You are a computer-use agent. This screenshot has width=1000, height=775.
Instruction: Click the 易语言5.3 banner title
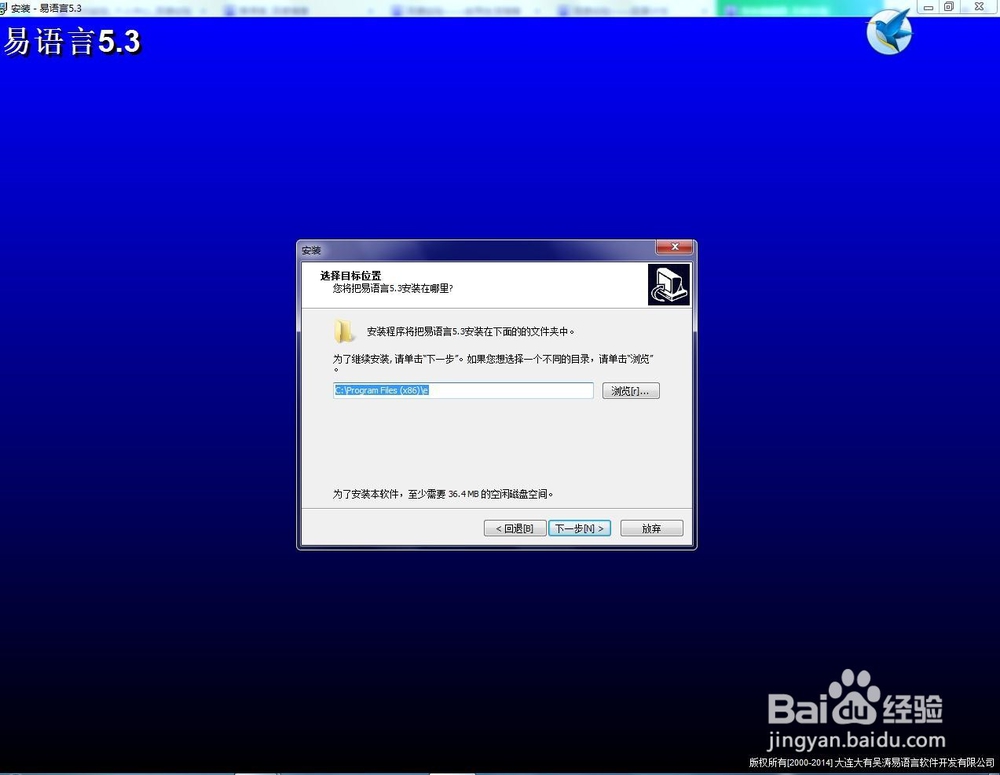[72, 42]
